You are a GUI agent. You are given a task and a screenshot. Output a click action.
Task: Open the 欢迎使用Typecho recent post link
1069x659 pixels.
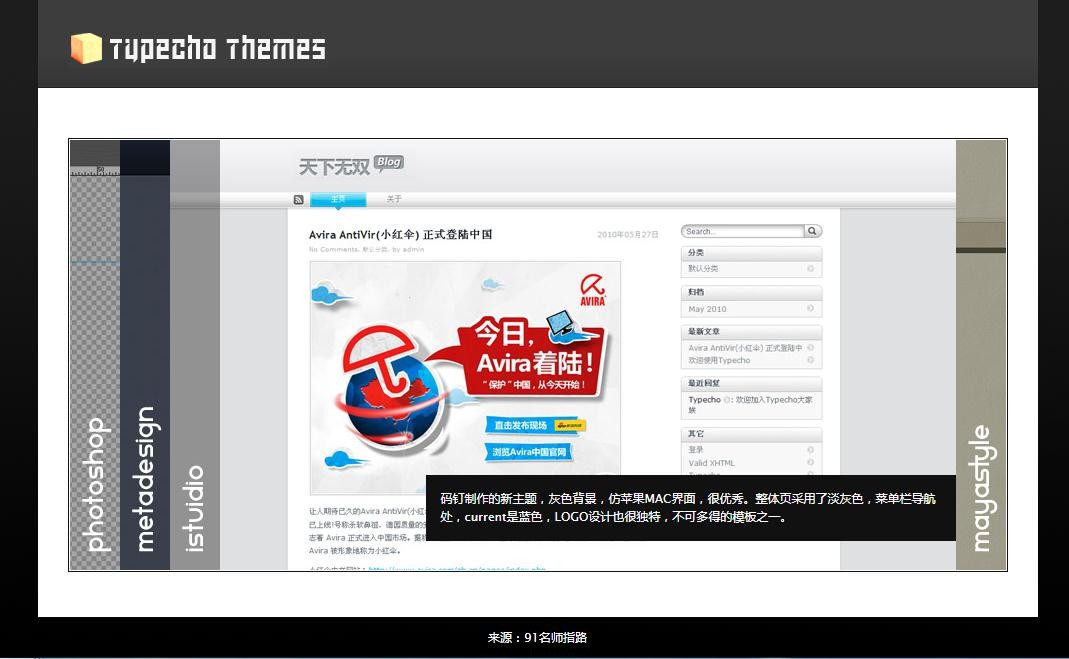coord(719,361)
